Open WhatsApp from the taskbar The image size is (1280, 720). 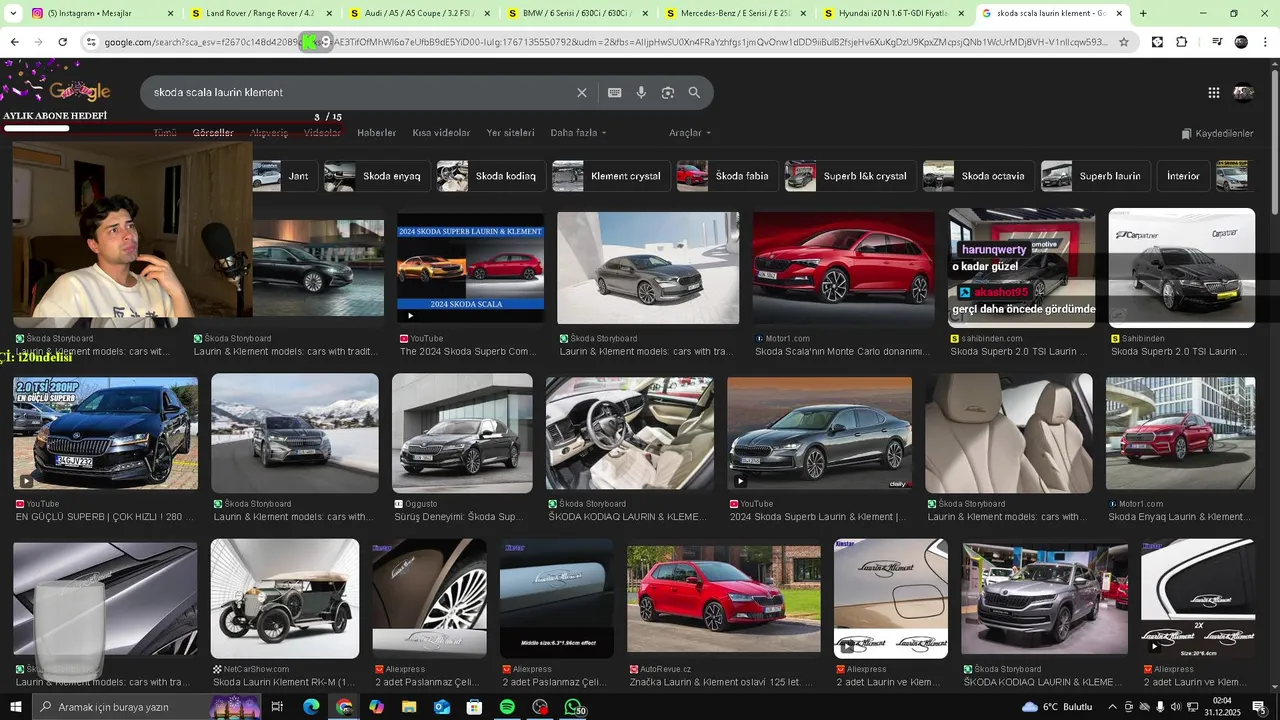(x=573, y=707)
